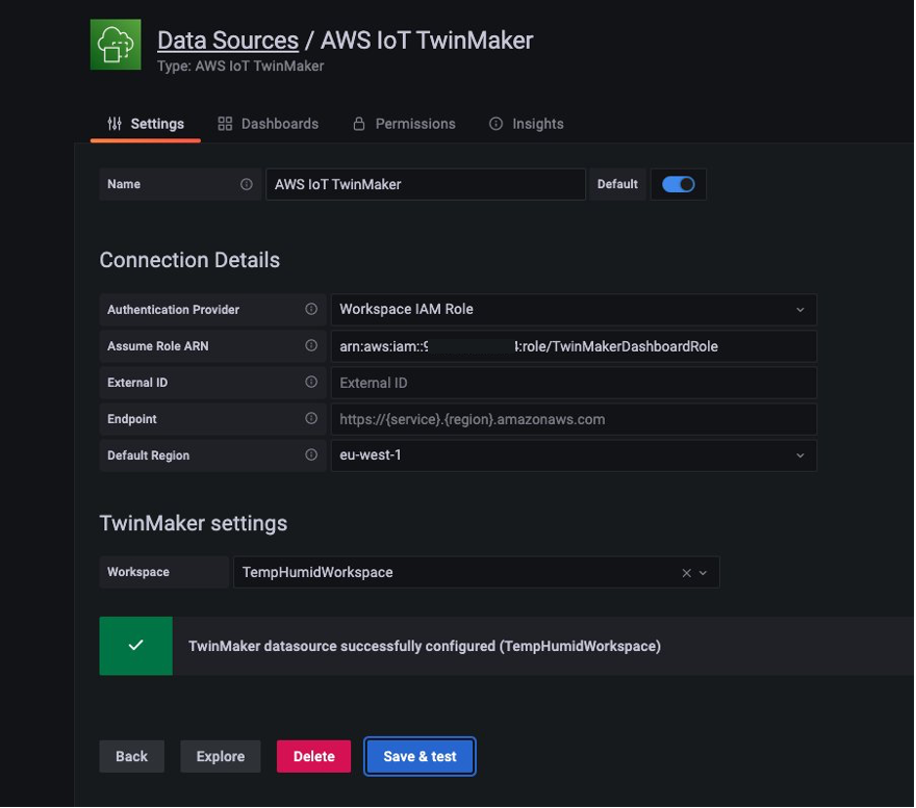Open the Insights tab
The height and width of the screenshot is (808, 916).
tap(526, 124)
